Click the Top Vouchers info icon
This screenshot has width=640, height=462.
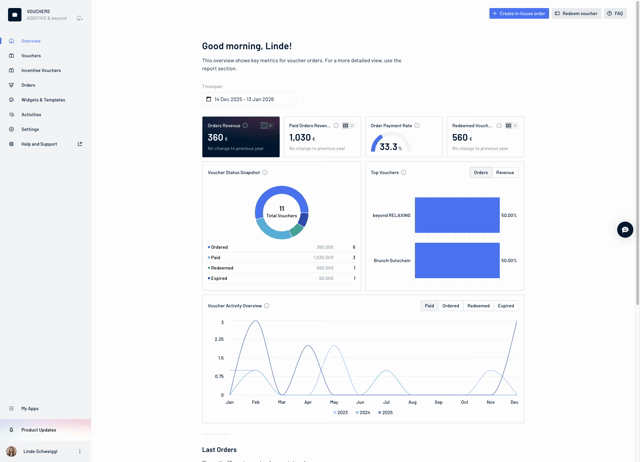[x=404, y=172]
